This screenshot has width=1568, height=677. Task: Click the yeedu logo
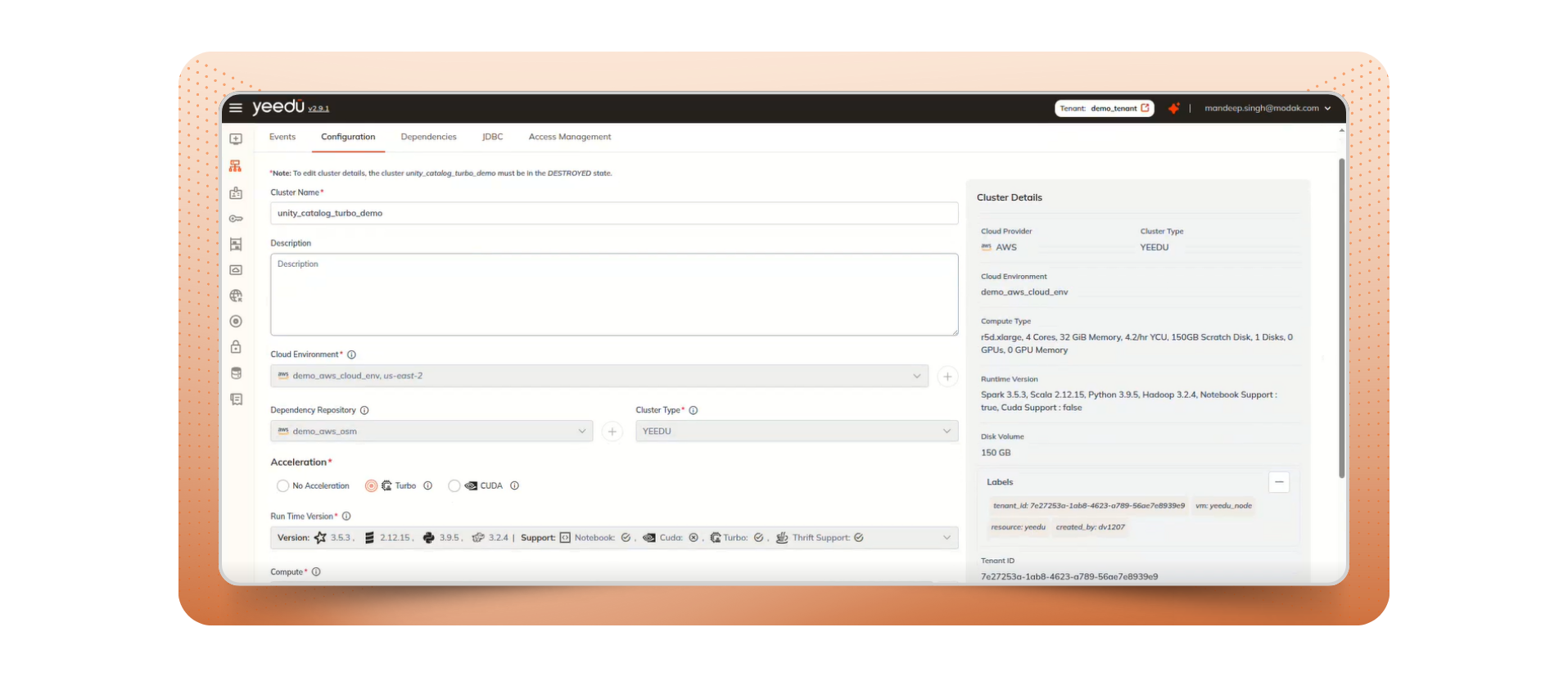click(278, 107)
